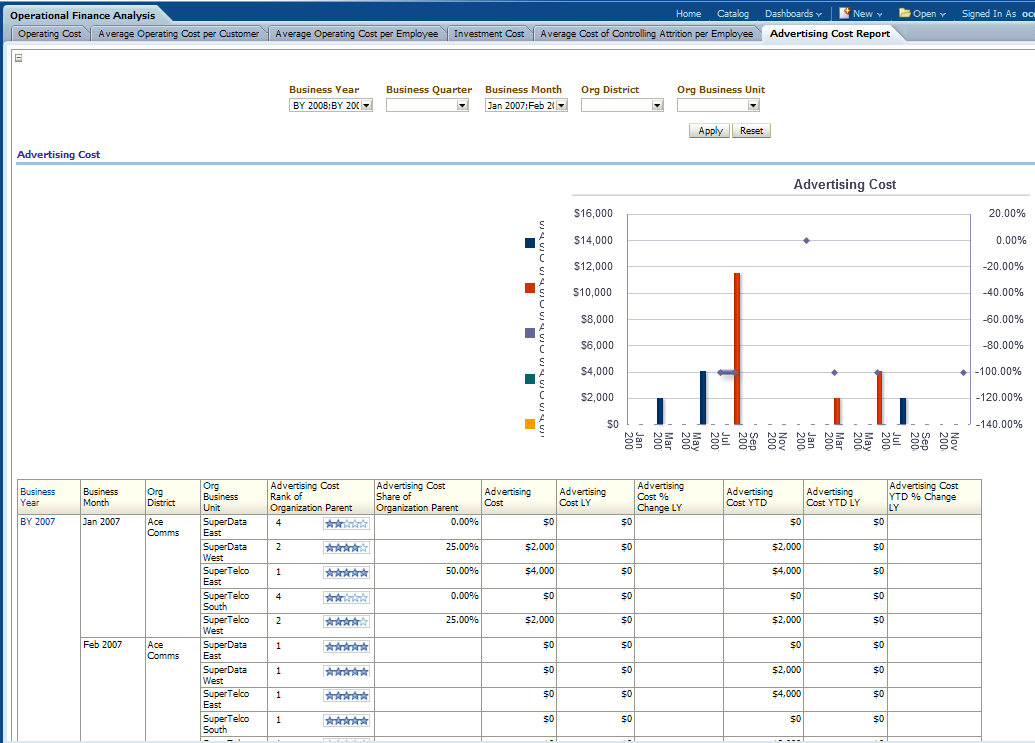Click star rating for Jan 2007 SuperTelco West
The image size is (1035, 743).
[x=347, y=622]
